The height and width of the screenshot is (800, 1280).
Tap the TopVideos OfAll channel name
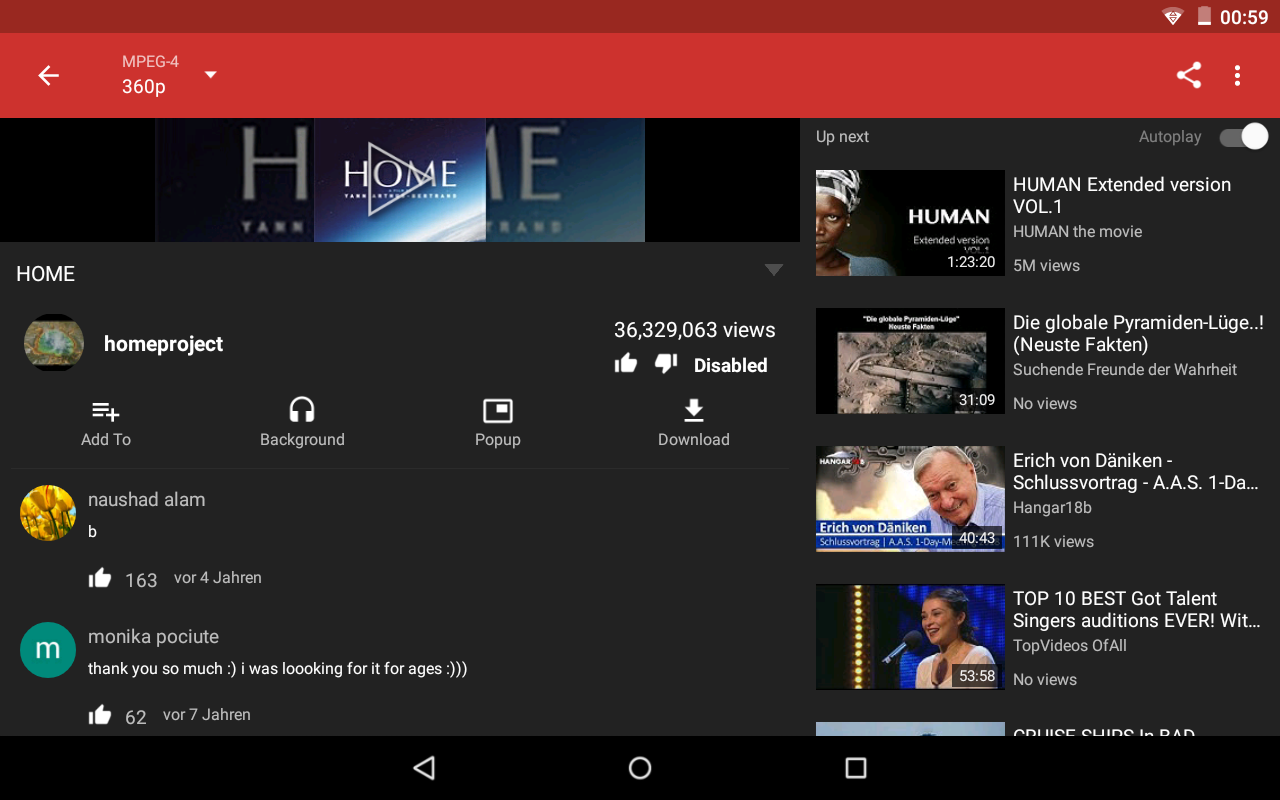[x=1070, y=645]
